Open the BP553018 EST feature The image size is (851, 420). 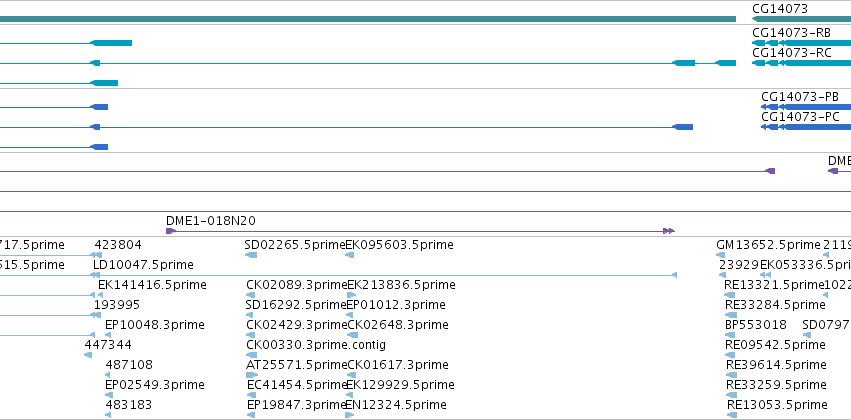pyautogui.click(x=731, y=335)
